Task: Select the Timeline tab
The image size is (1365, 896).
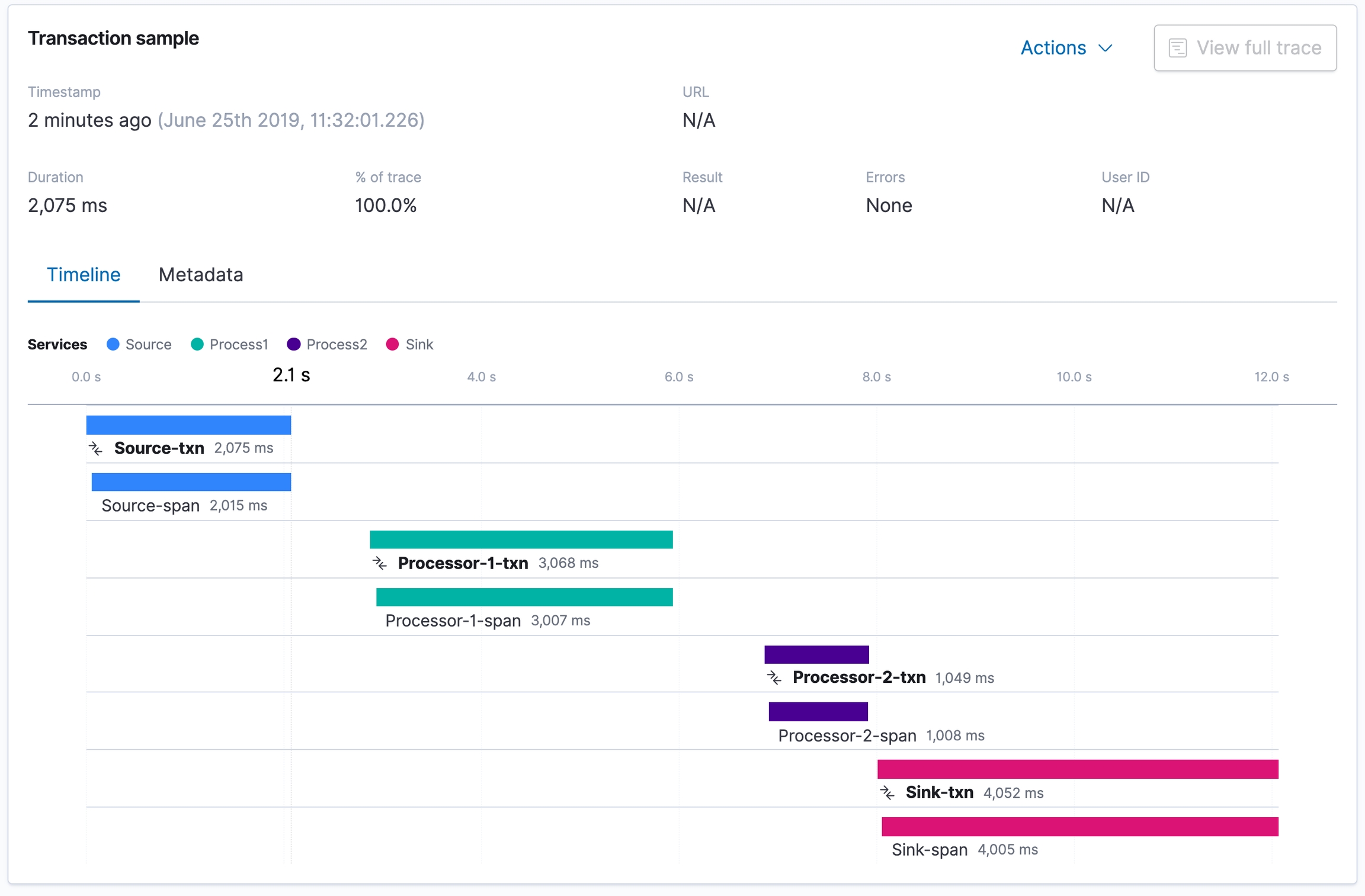Action: (x=84, y=275)
